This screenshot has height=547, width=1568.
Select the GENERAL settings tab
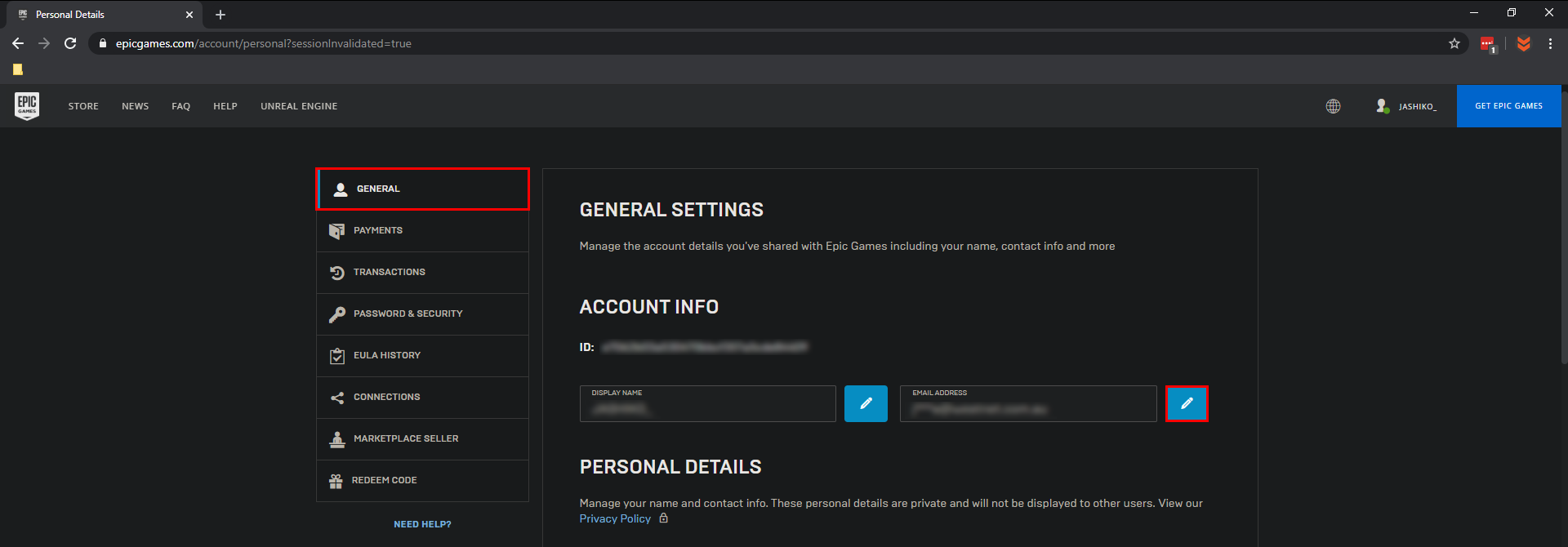(x=422, y=189)
